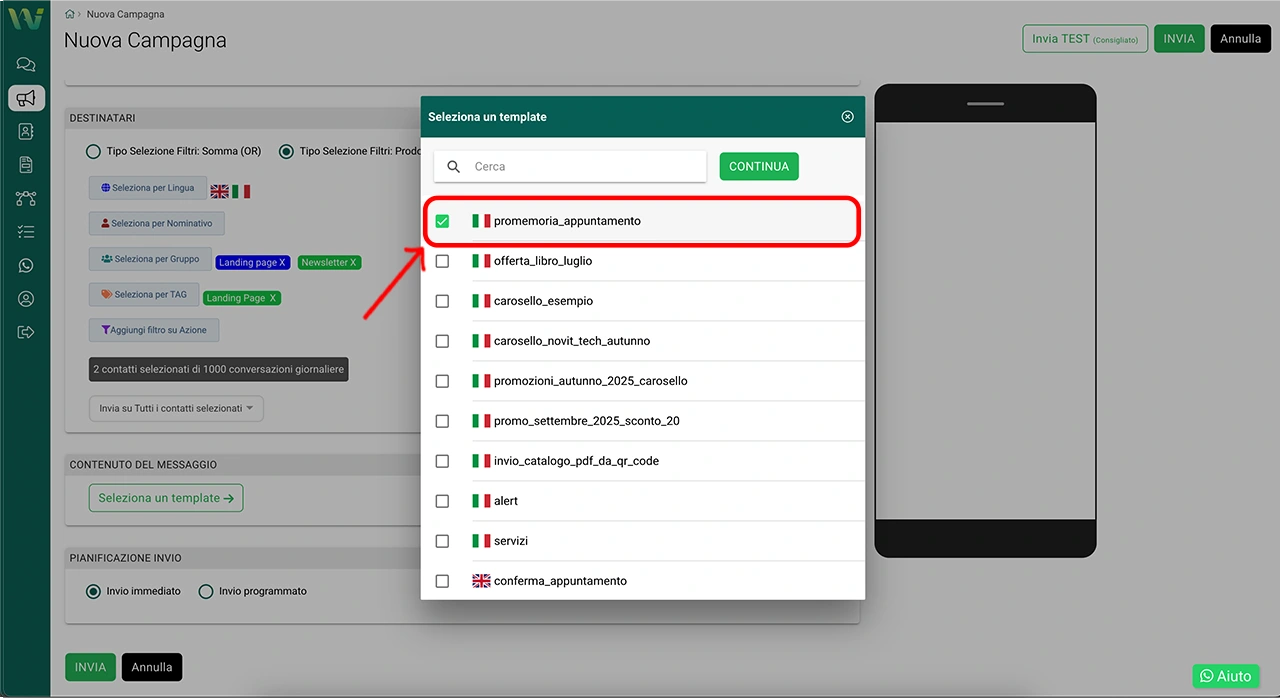
Task: Check the conferma_appuntamento template checkbox
Action: [442, 581]
